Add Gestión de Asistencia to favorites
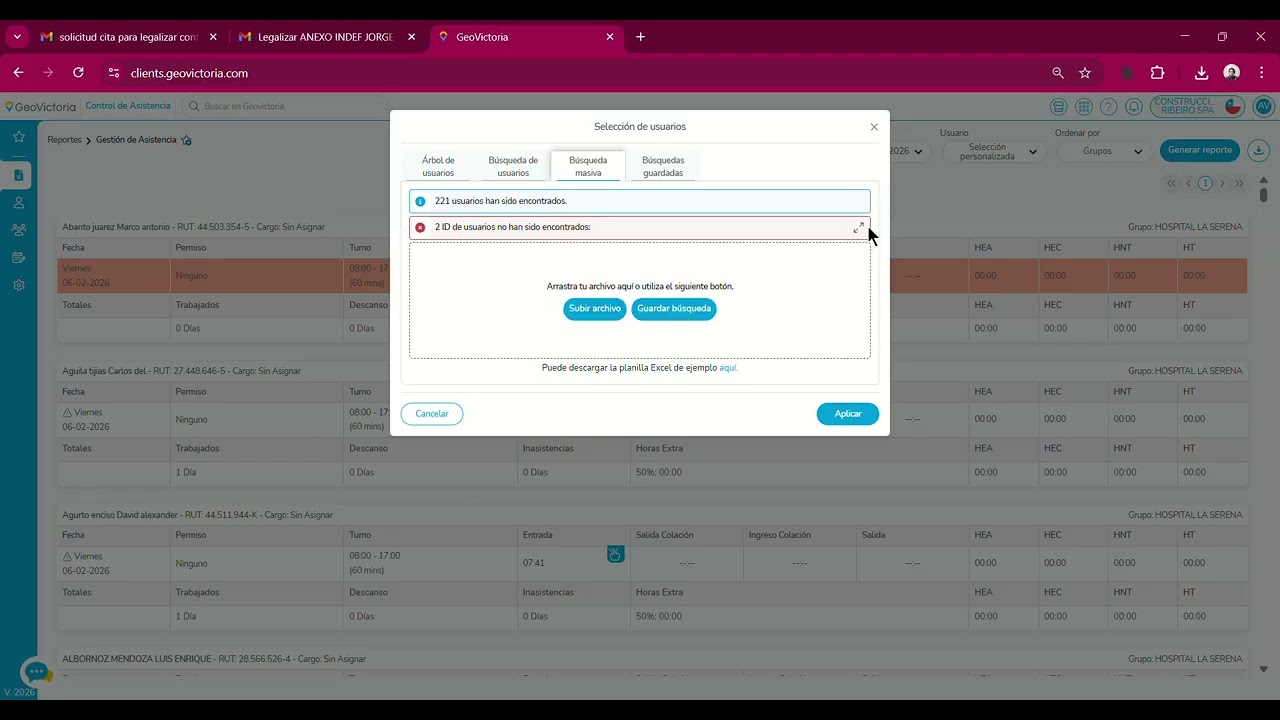Viewport: 1280px width, 720px height. pyautogui.click(x=187, y=140)
